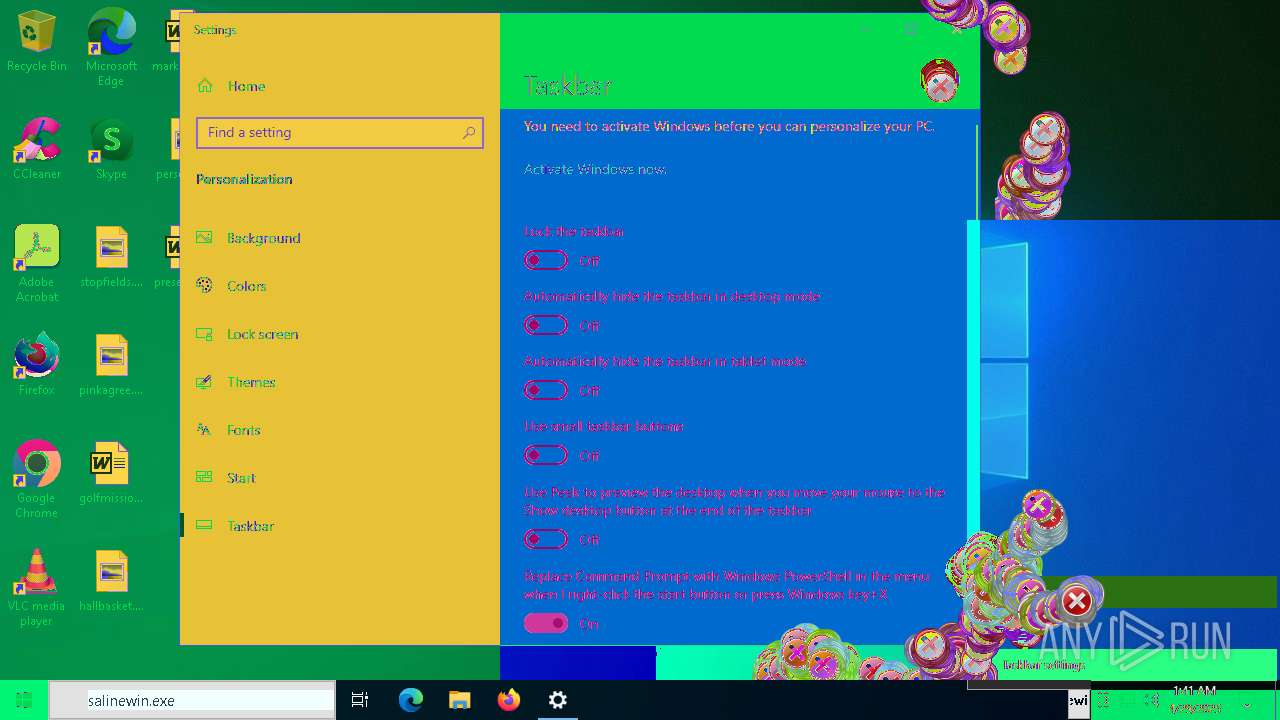The image size is (1280, 720).
Task: Toggle auto-hide taskbar in desktop mode
Action: pyautogui.click(x=546, y=325)
